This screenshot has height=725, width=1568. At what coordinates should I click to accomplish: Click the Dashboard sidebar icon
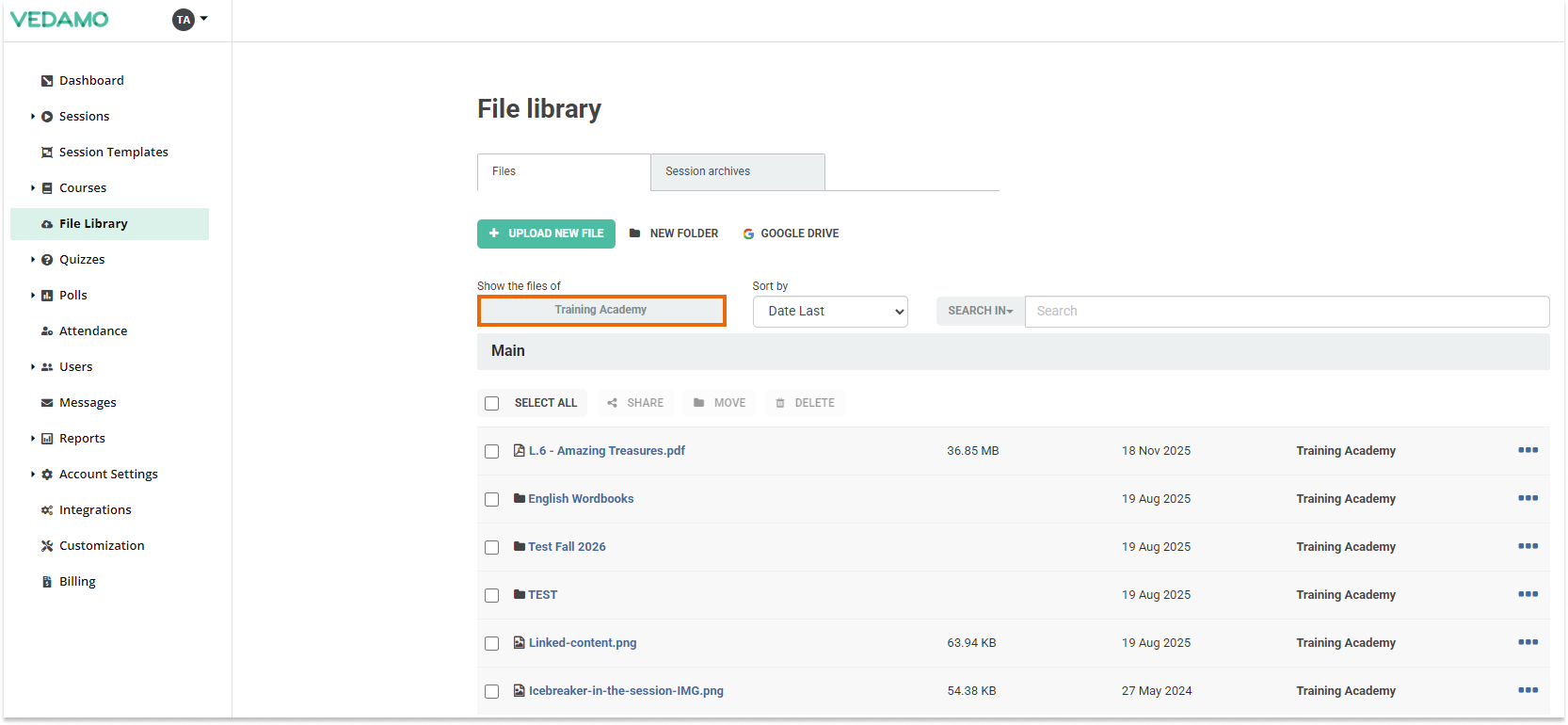pyautogui.click(x=47, y=81)
